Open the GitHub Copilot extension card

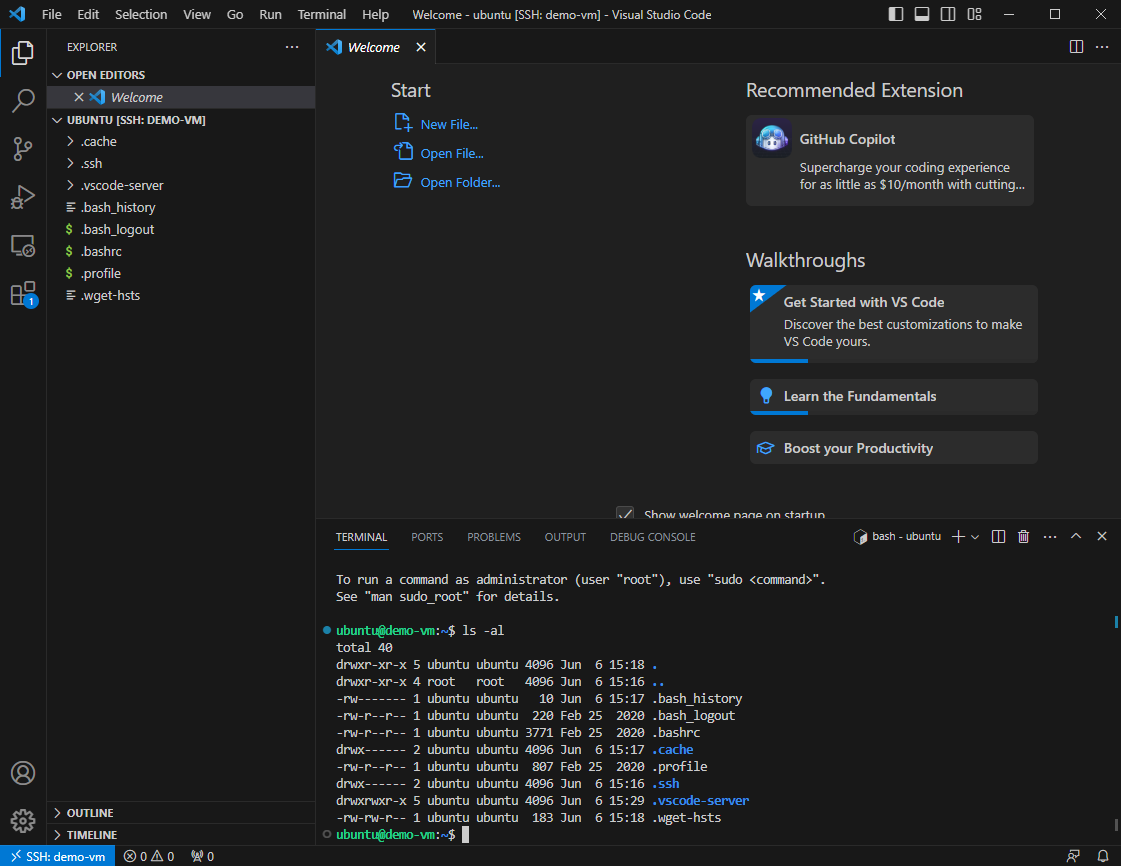point(889,160)
